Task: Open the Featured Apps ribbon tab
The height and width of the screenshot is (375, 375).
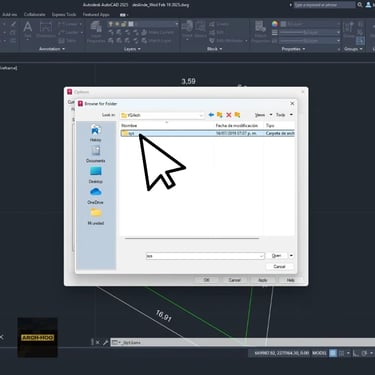Action: pos(96,15)
